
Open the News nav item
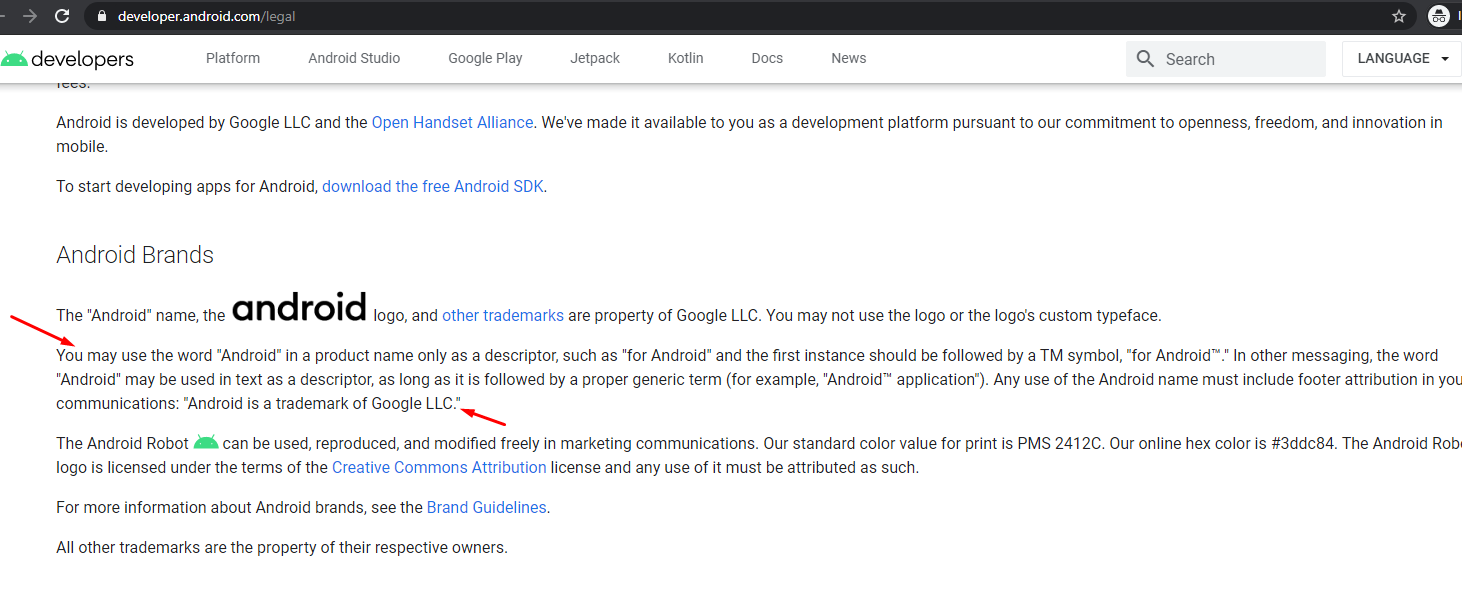(849, 58)
